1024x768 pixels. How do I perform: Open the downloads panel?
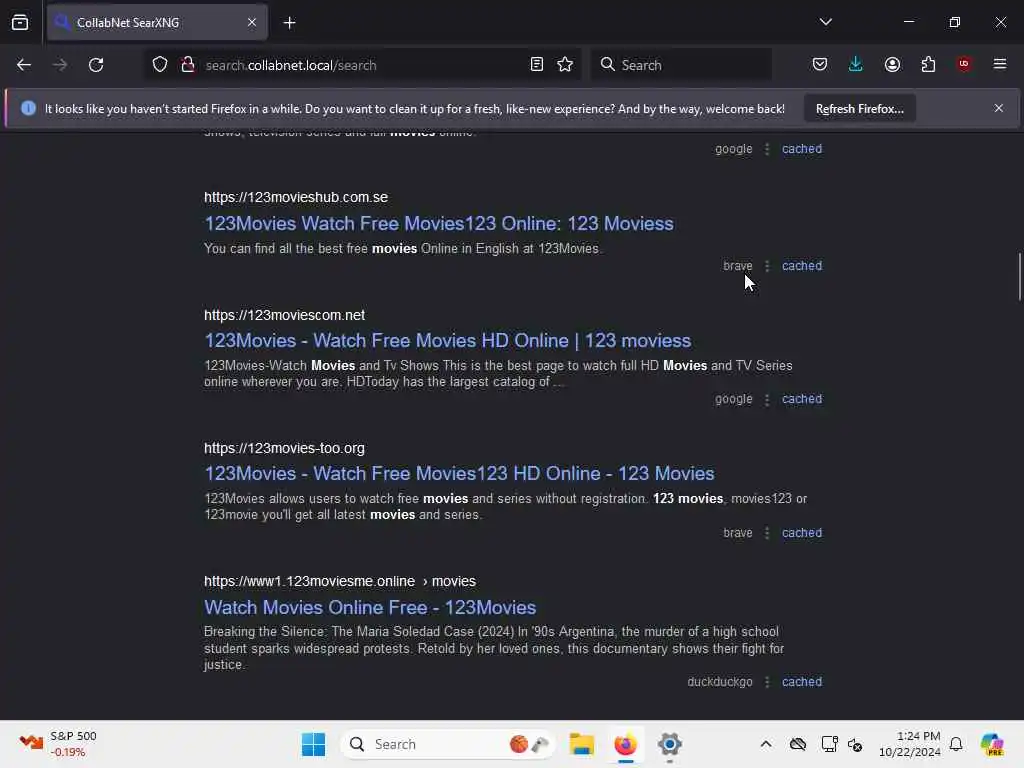tap(856, 64)
